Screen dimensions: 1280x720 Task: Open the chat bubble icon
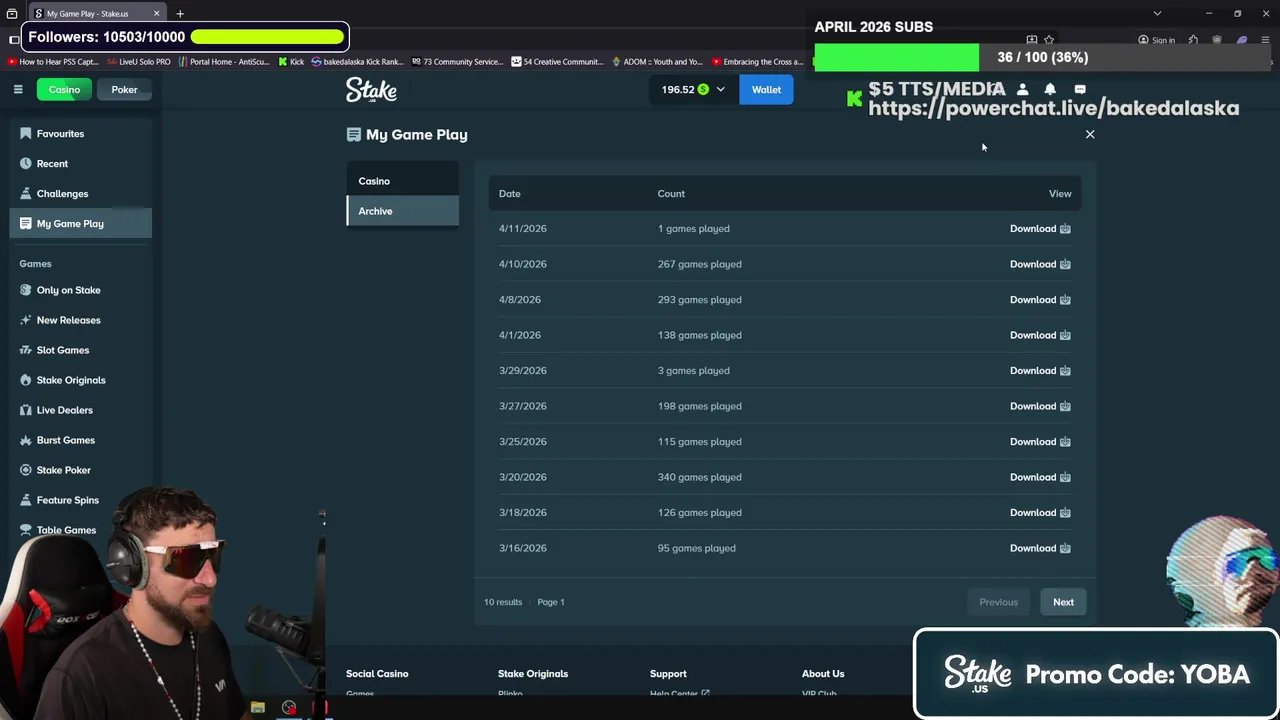(x=1080, y=89)
